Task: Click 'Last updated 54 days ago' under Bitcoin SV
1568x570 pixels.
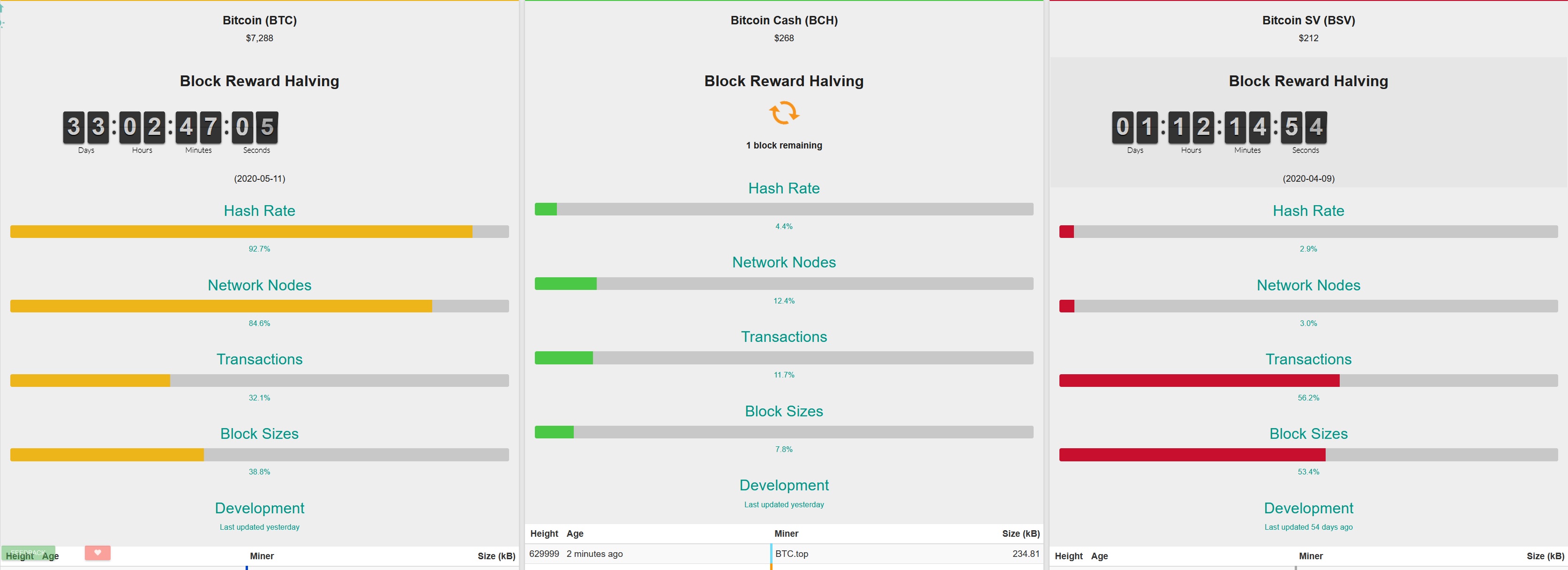Action: pos(1309,527)
